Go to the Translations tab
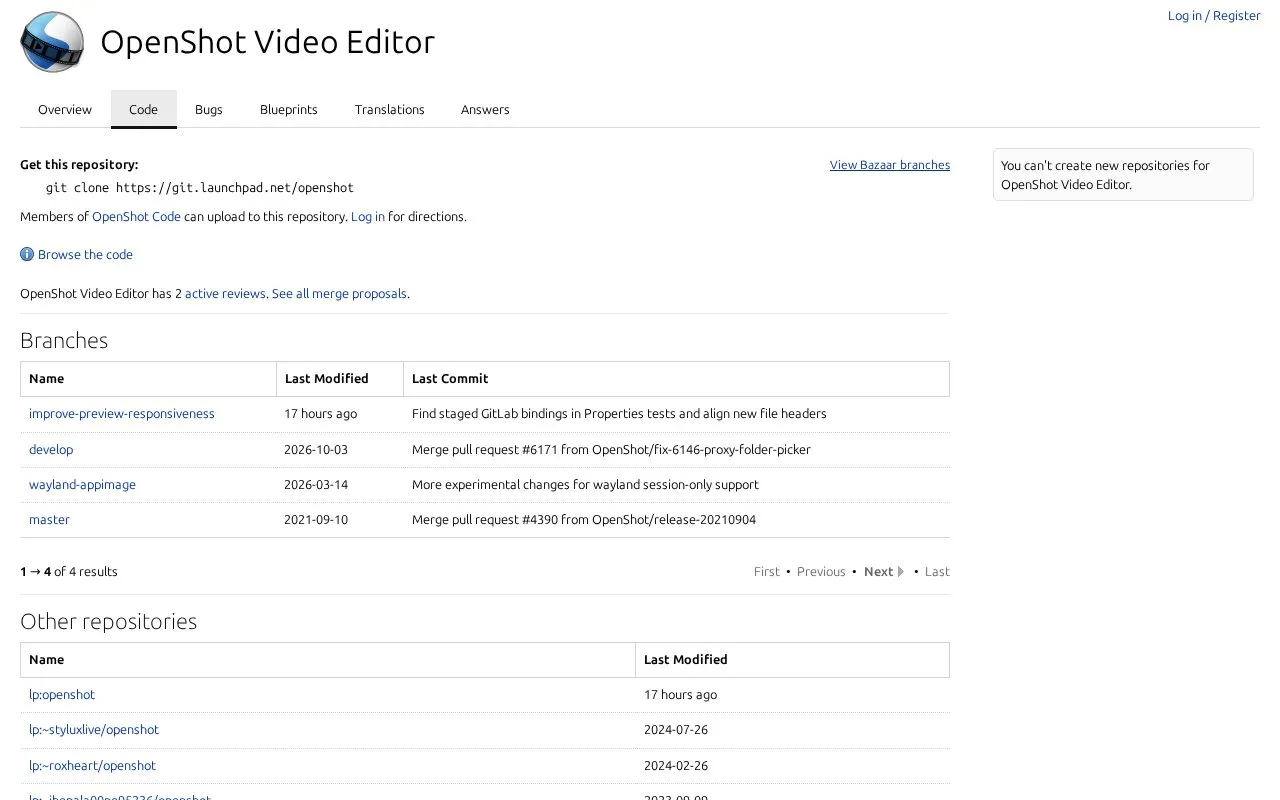Viewport: 1280px width, 800px height. pos(390,109)
